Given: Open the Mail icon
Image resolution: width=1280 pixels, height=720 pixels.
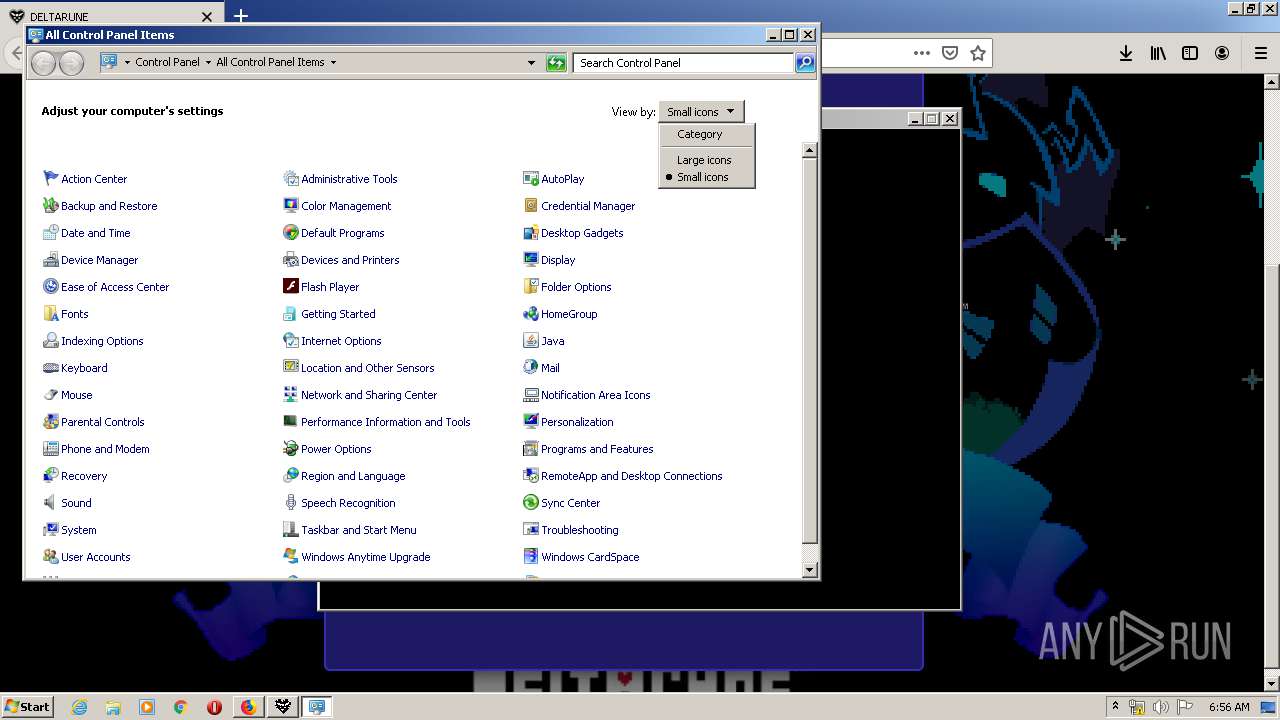Looking at the screenshot, I should coord(531,367).
